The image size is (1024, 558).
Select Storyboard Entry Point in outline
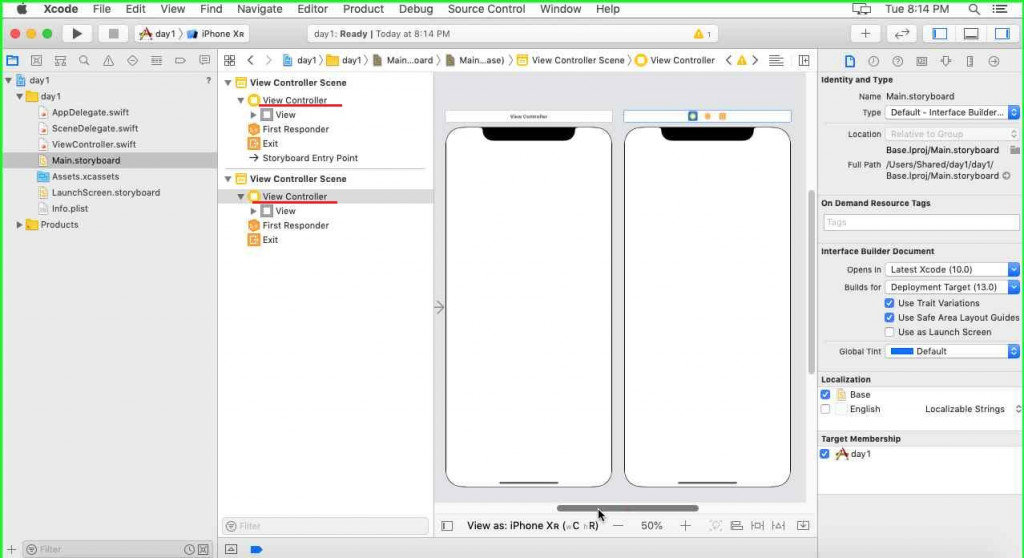click(x=310, y=158)
